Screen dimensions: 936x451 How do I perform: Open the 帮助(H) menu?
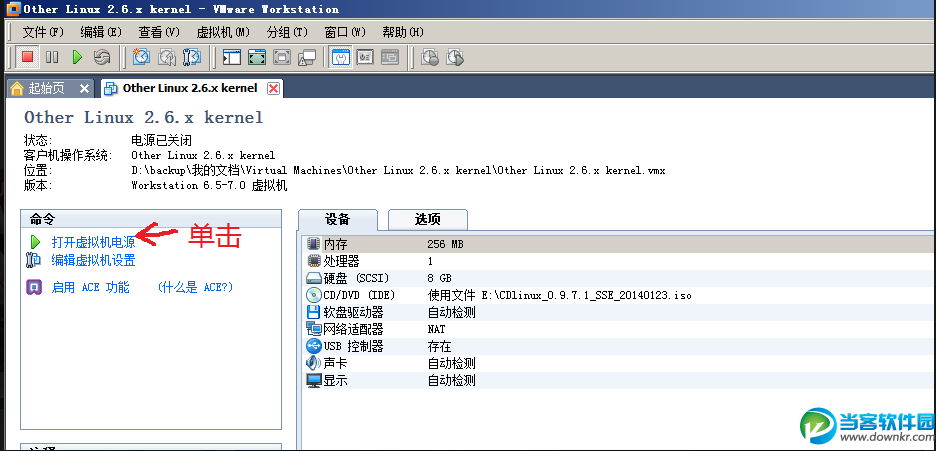tap(403, 32)
